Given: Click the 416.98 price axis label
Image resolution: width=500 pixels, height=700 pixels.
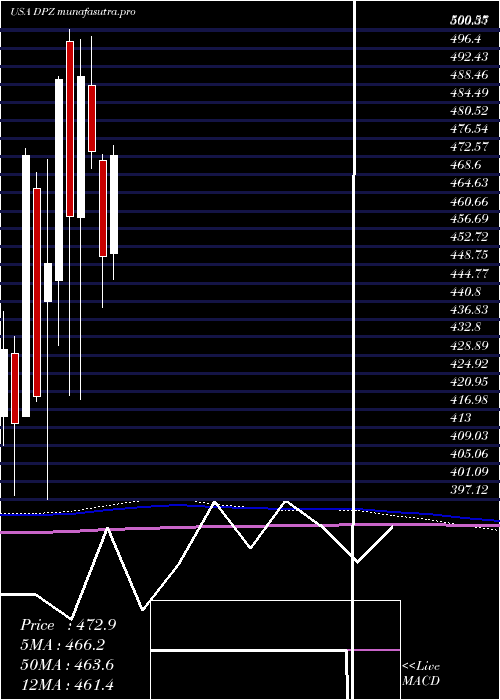Looking at the screenshot, I should pos(469,400).
